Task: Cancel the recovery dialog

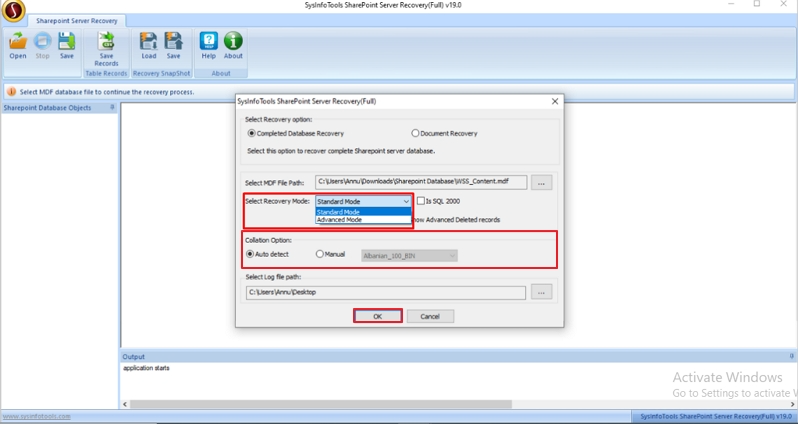Action: (x=430, y=316)
